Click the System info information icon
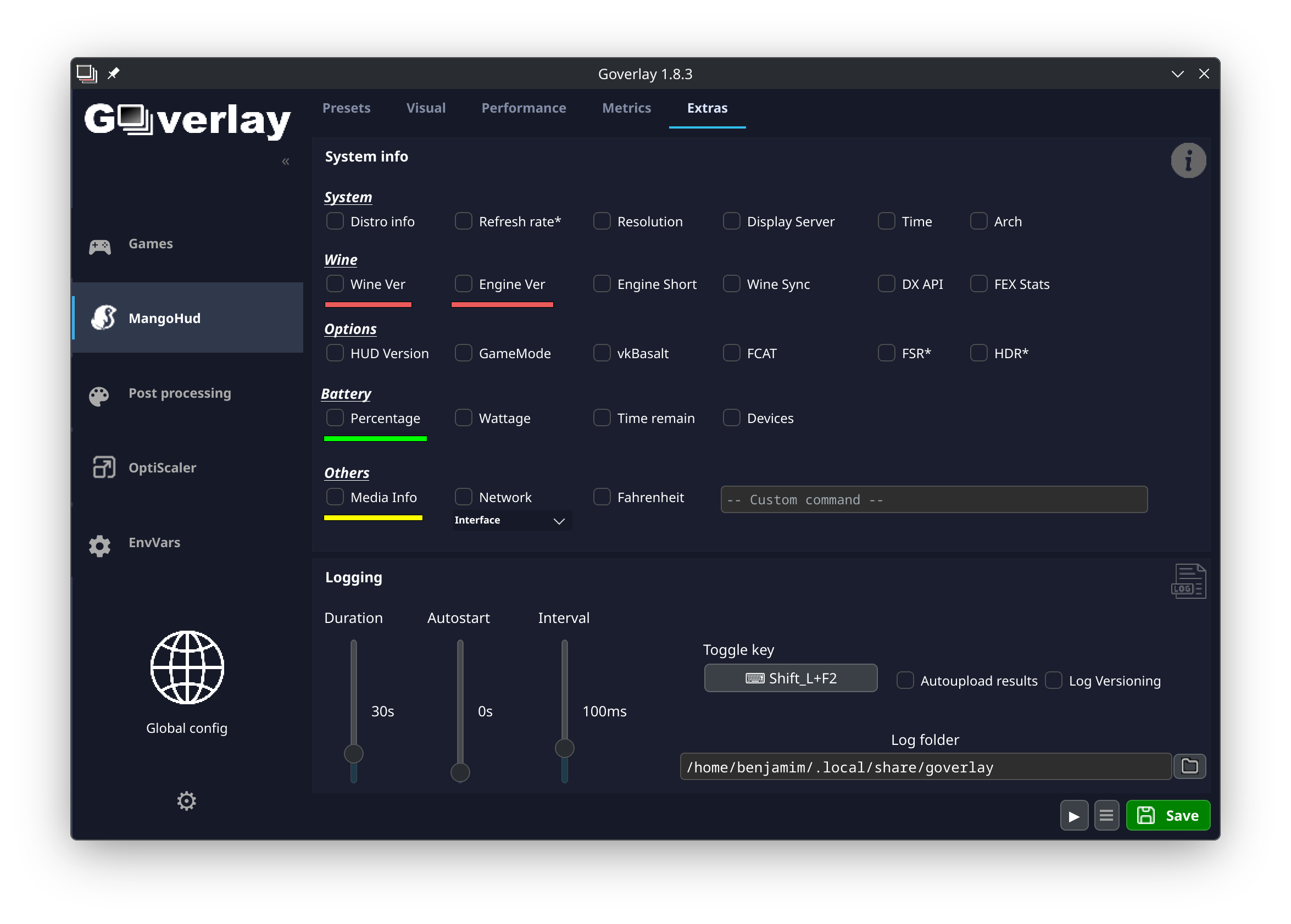1291x924 pixels. 1188,160
